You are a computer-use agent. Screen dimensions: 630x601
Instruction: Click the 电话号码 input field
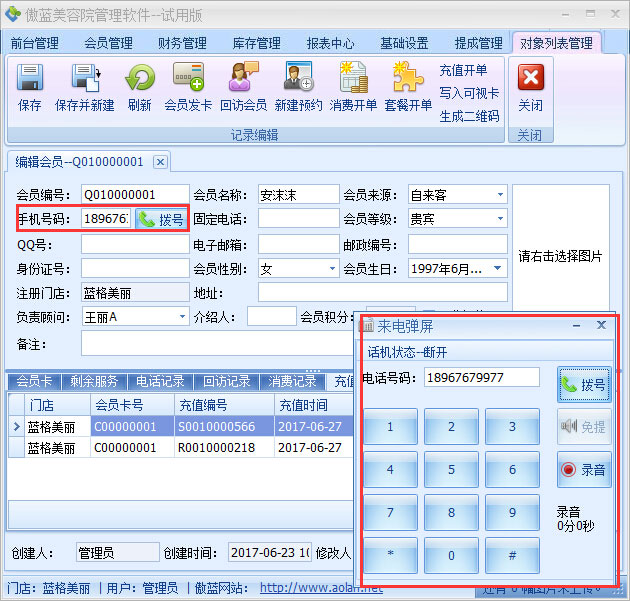(481, 377)
